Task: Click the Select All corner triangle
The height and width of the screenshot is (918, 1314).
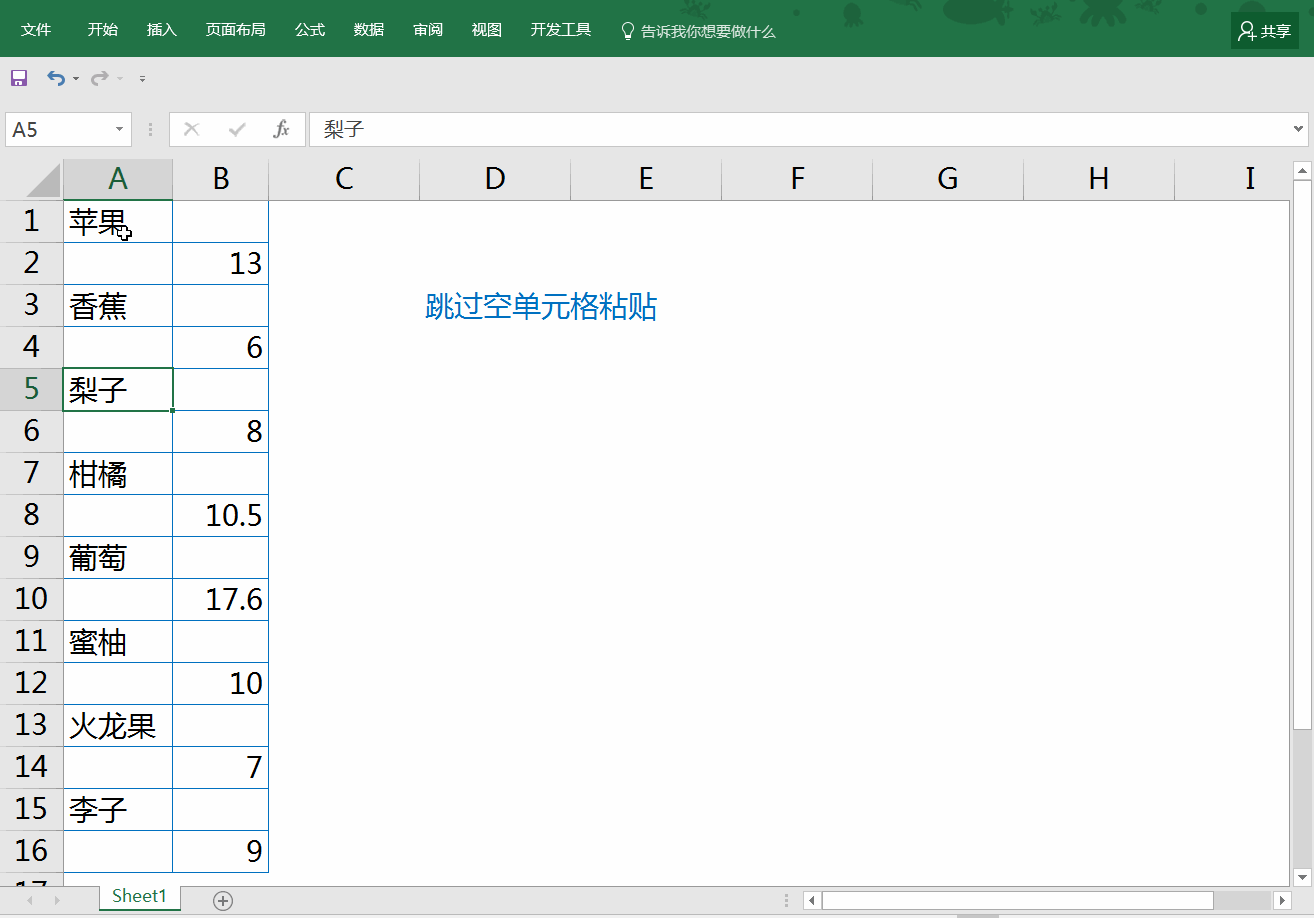Action: pos(43,180)
